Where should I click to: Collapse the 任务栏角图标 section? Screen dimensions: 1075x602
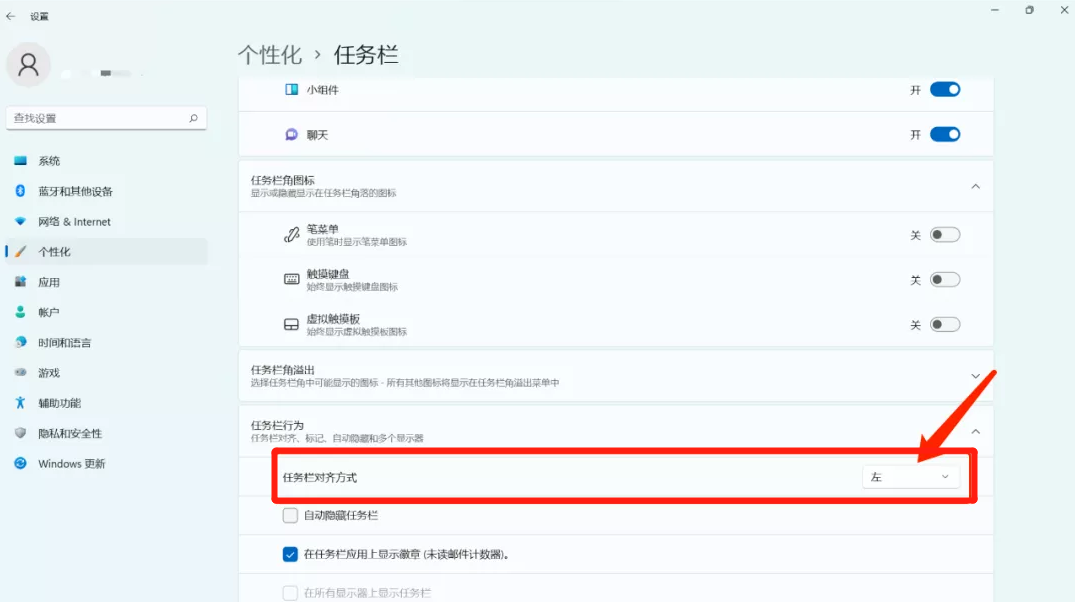[x=976, y=186]
